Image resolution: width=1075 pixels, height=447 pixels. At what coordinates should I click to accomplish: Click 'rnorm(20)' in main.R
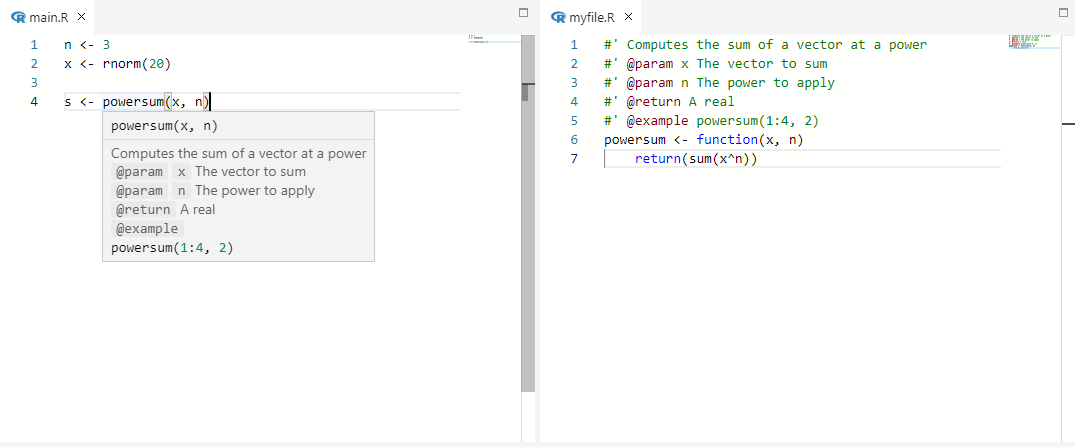136,64
